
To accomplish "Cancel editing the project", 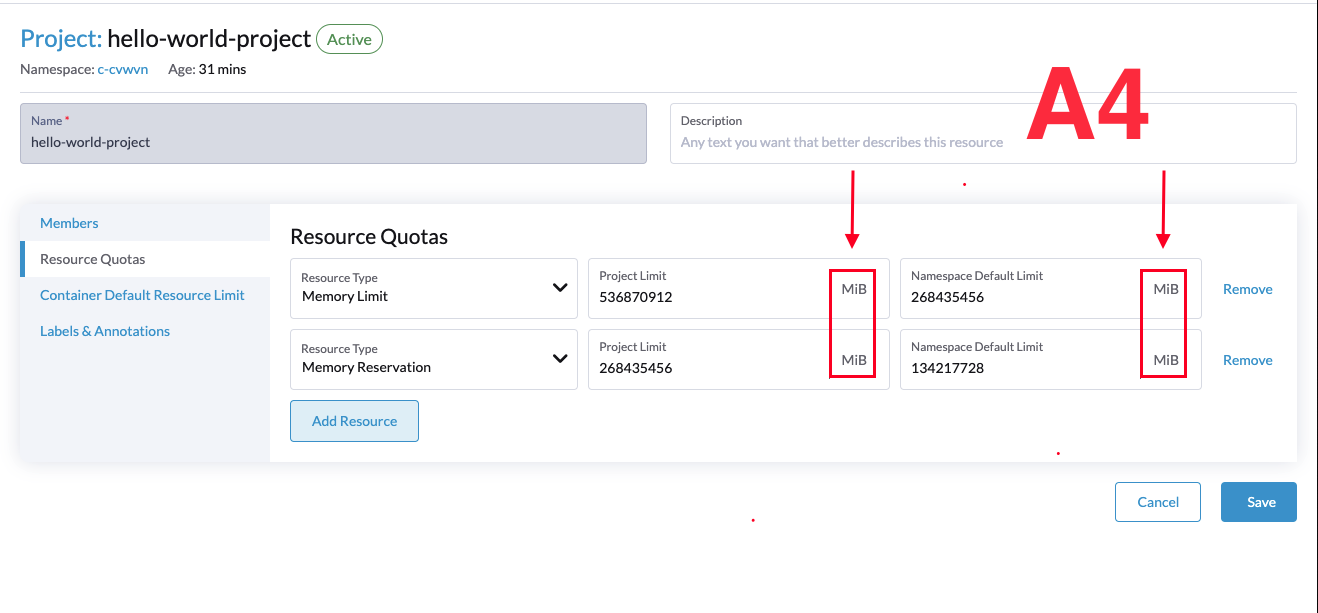I will click(1157, 501).
